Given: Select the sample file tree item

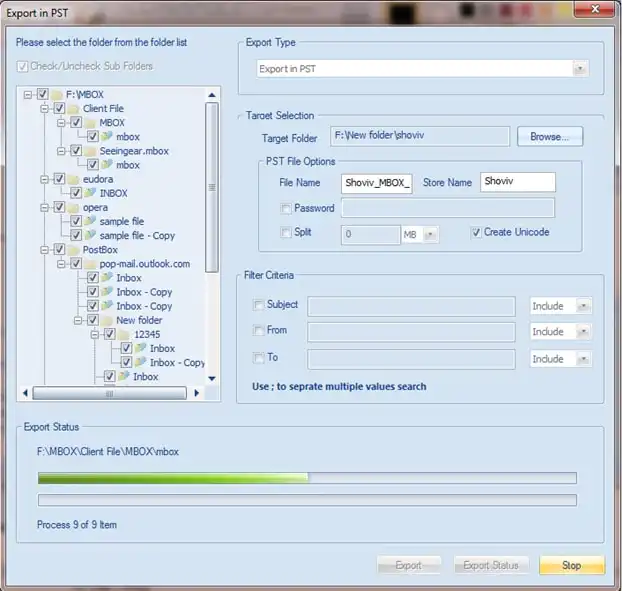Looking at the screenshot, I should coord(122,221).
